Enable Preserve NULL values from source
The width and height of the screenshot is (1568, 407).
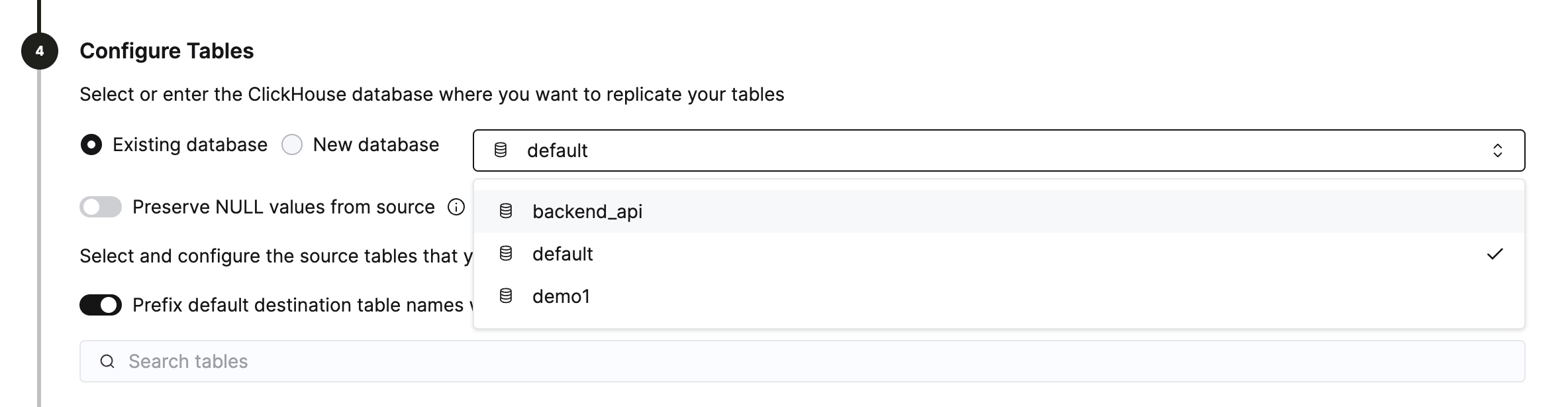101,207
